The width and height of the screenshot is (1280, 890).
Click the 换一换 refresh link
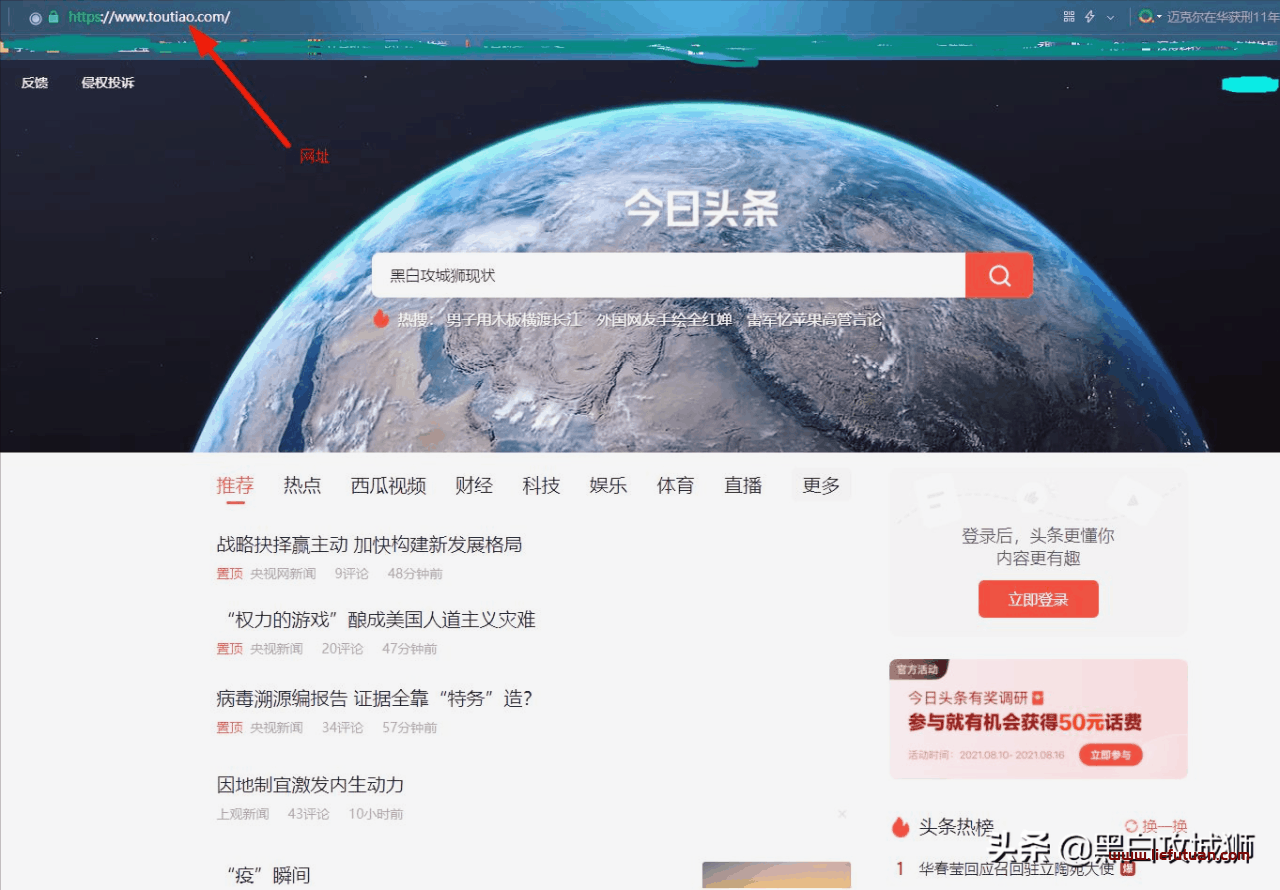pos(1156,826)
